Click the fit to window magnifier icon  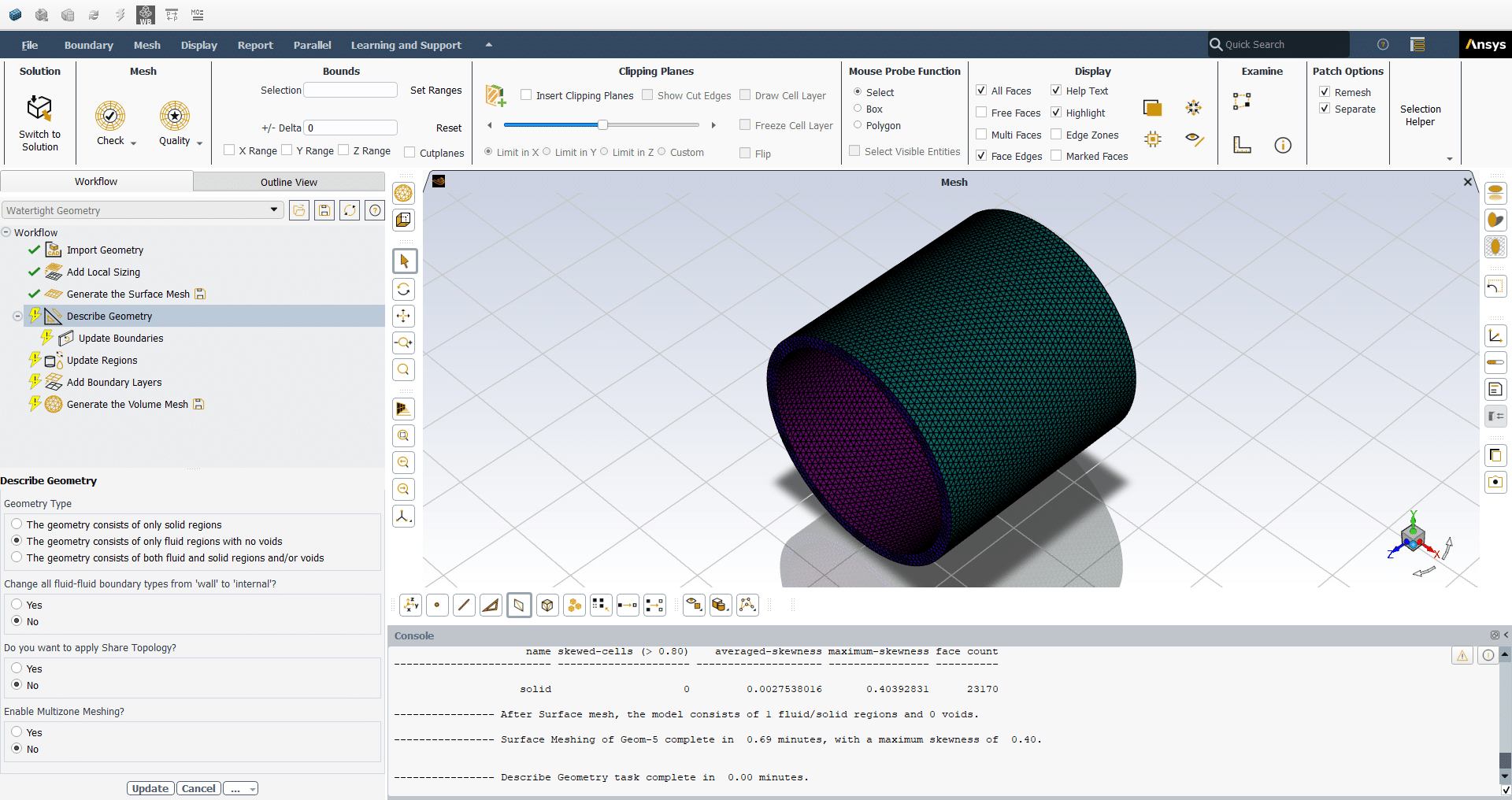(x=404, y=369)
